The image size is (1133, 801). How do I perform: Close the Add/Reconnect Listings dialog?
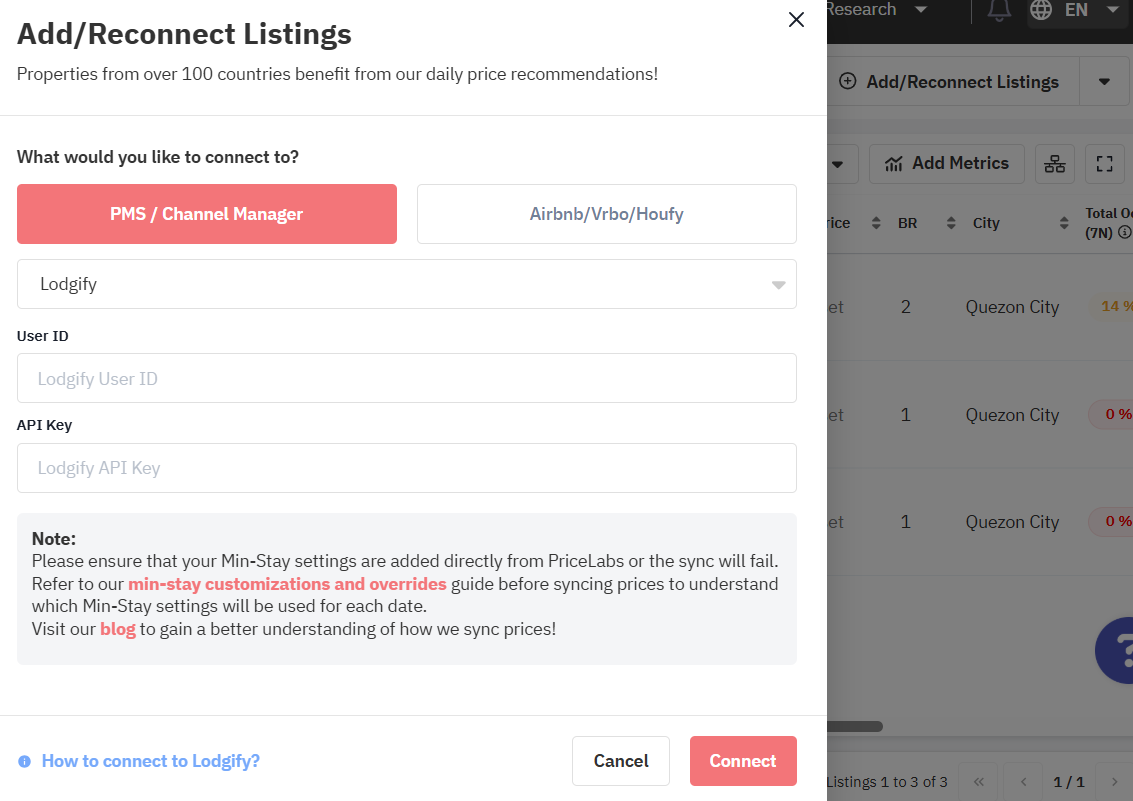[796, 20]
